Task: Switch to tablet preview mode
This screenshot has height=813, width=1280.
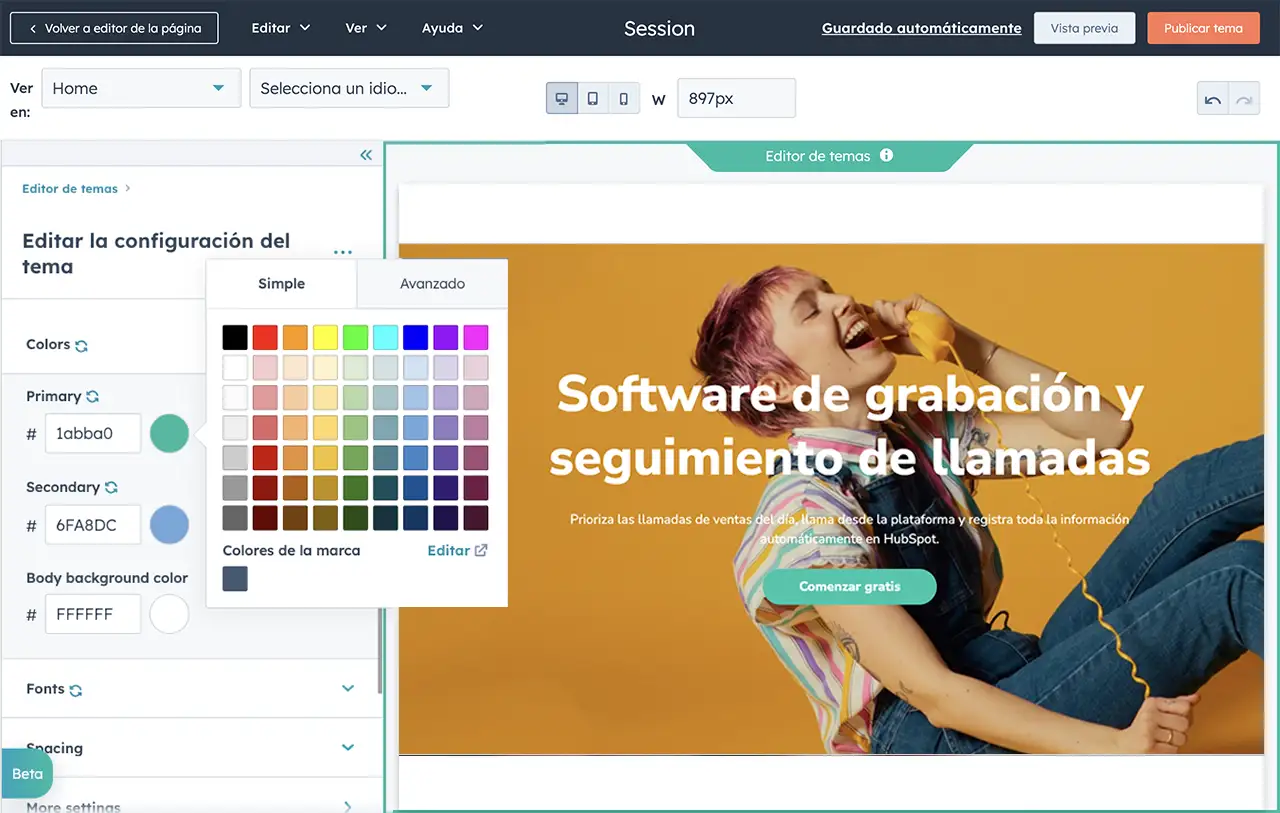Action: [593, 99]
